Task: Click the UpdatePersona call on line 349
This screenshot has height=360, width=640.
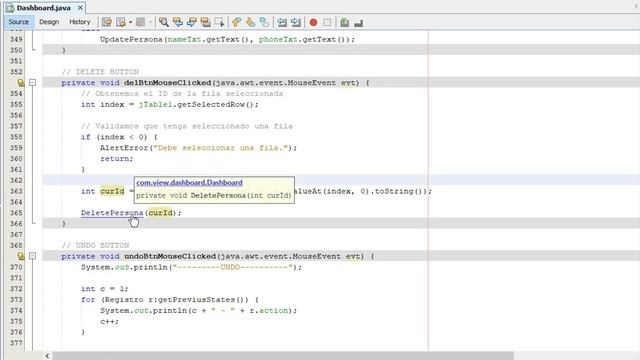Action: click(227, 39)
